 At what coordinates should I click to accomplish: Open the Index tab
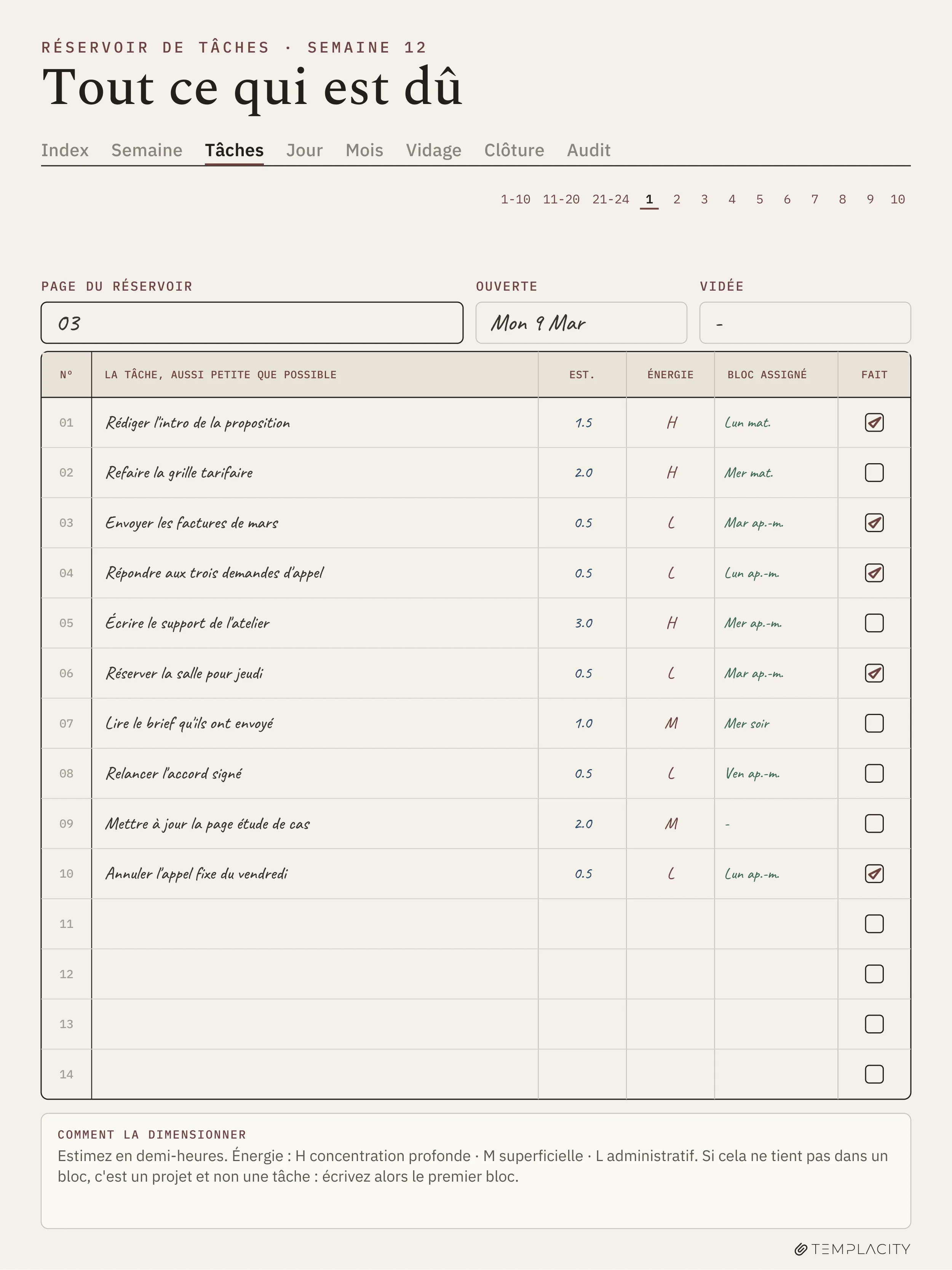65,150
